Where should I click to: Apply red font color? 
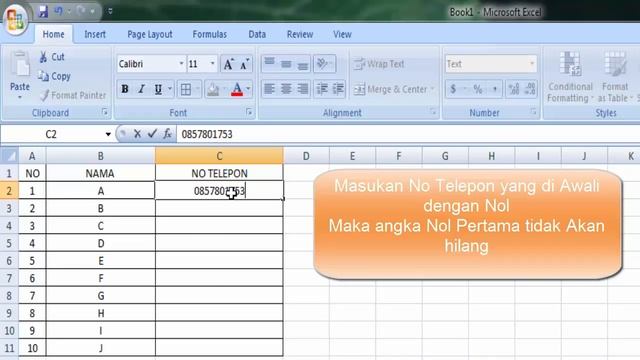(x=237, y=89)
